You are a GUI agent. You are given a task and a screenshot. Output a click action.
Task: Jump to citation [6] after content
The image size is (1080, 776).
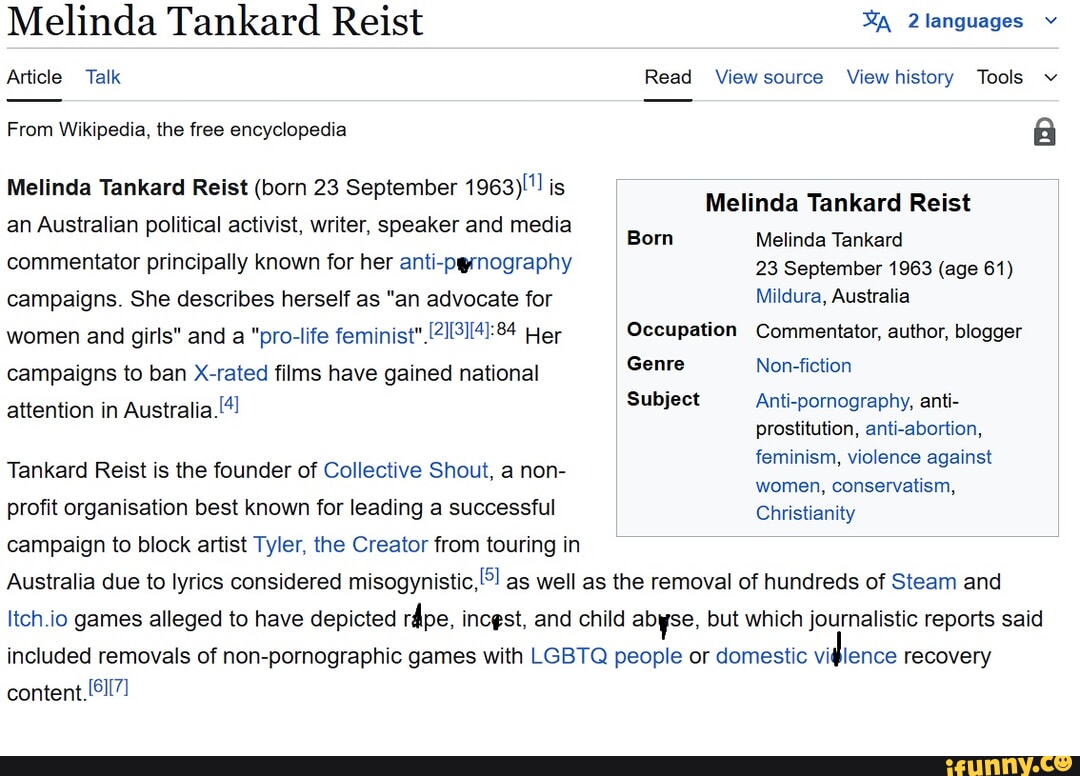[98, 687]
